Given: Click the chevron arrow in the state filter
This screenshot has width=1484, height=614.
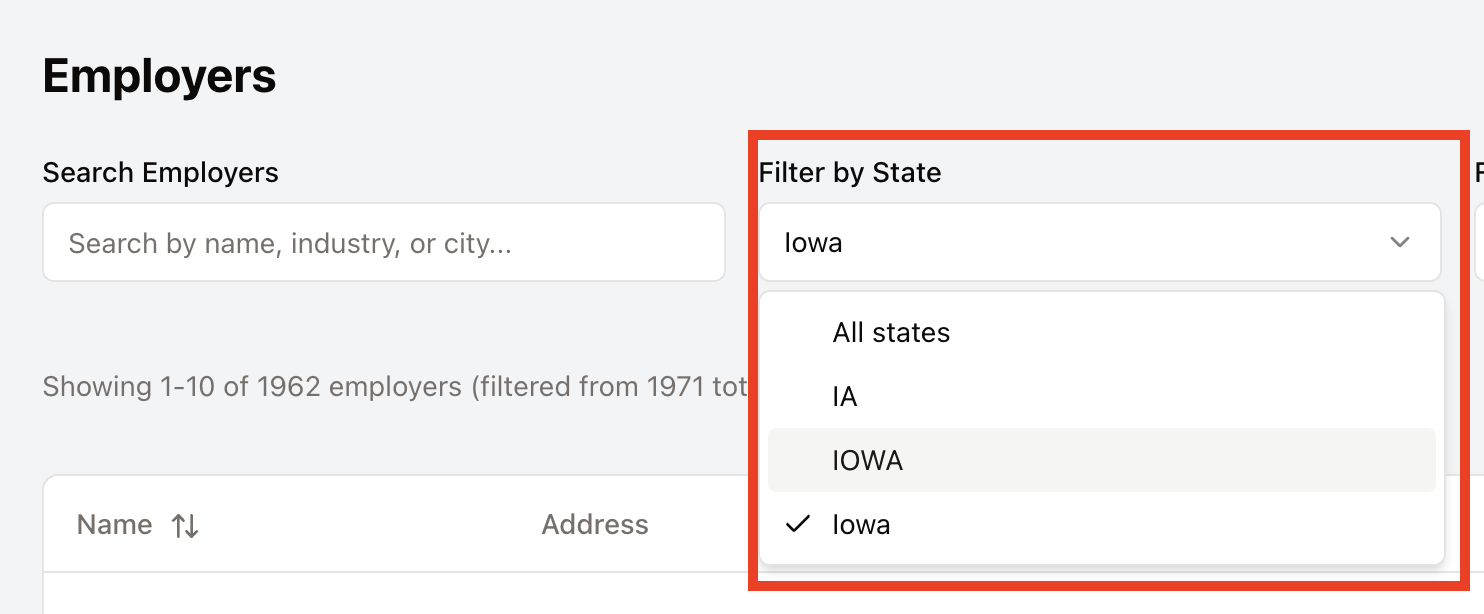Looking at the screenshot, I should 1400,243.
